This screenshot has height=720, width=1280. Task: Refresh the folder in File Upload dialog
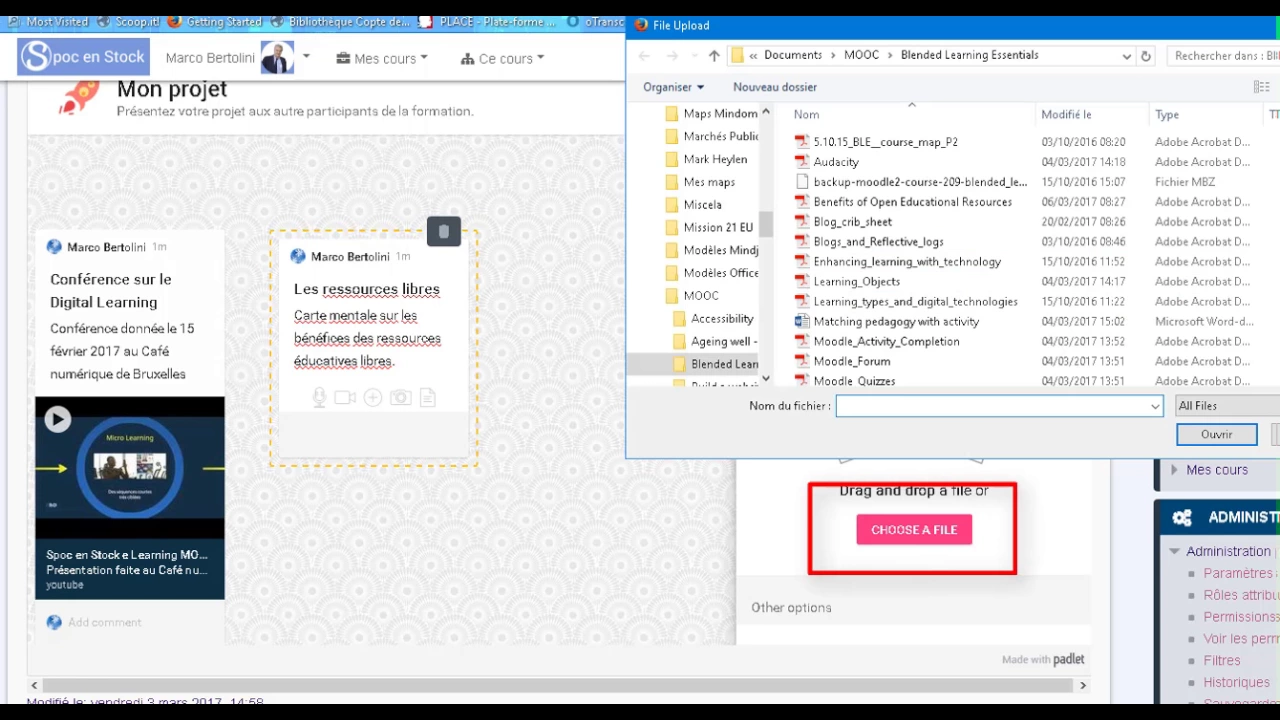click(1146, 56)
